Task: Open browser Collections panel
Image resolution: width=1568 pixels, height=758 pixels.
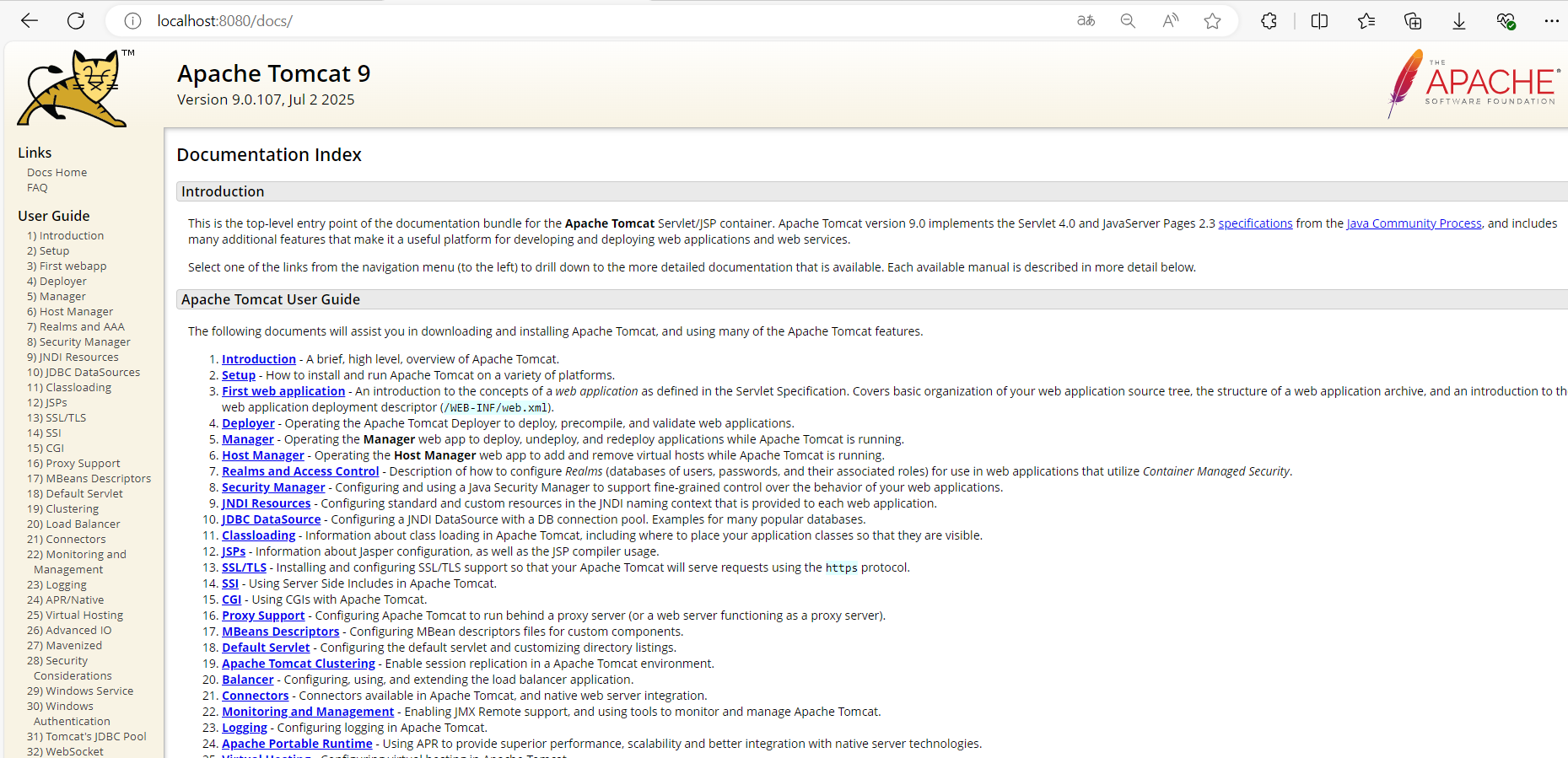Action: click(x=1413, y=21)
